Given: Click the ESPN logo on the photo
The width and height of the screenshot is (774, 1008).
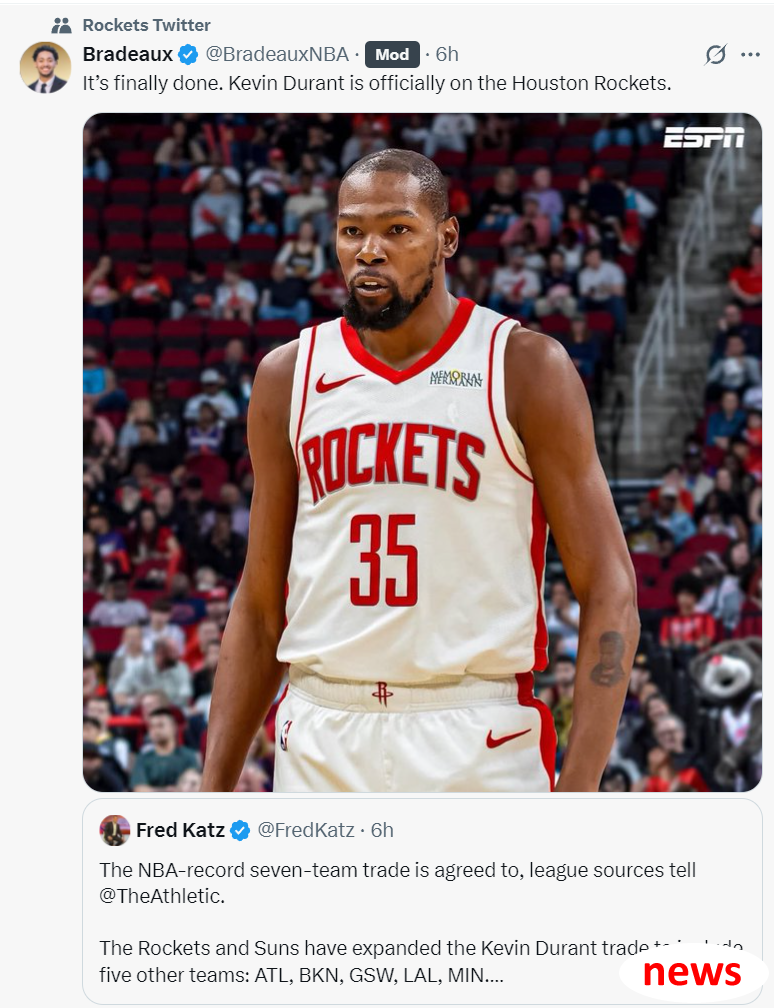Looking at the screenshot, I should 704,137.
